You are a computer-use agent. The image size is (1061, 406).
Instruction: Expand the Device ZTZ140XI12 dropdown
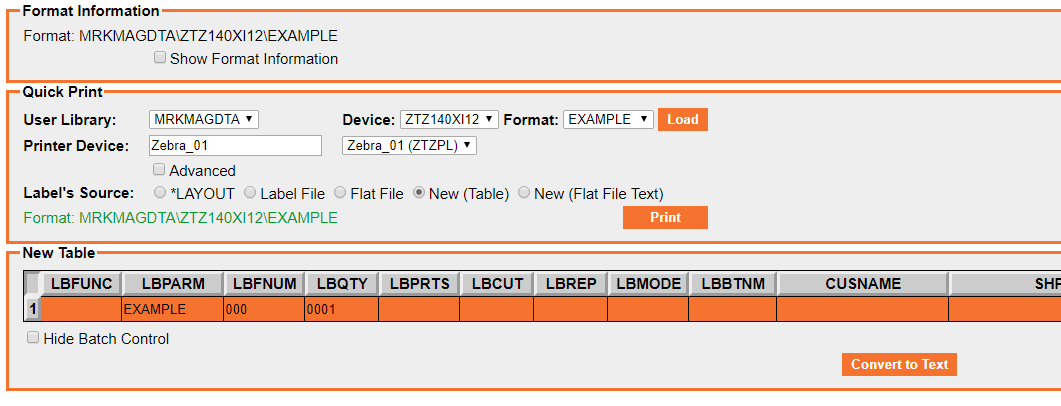[449, 120]
